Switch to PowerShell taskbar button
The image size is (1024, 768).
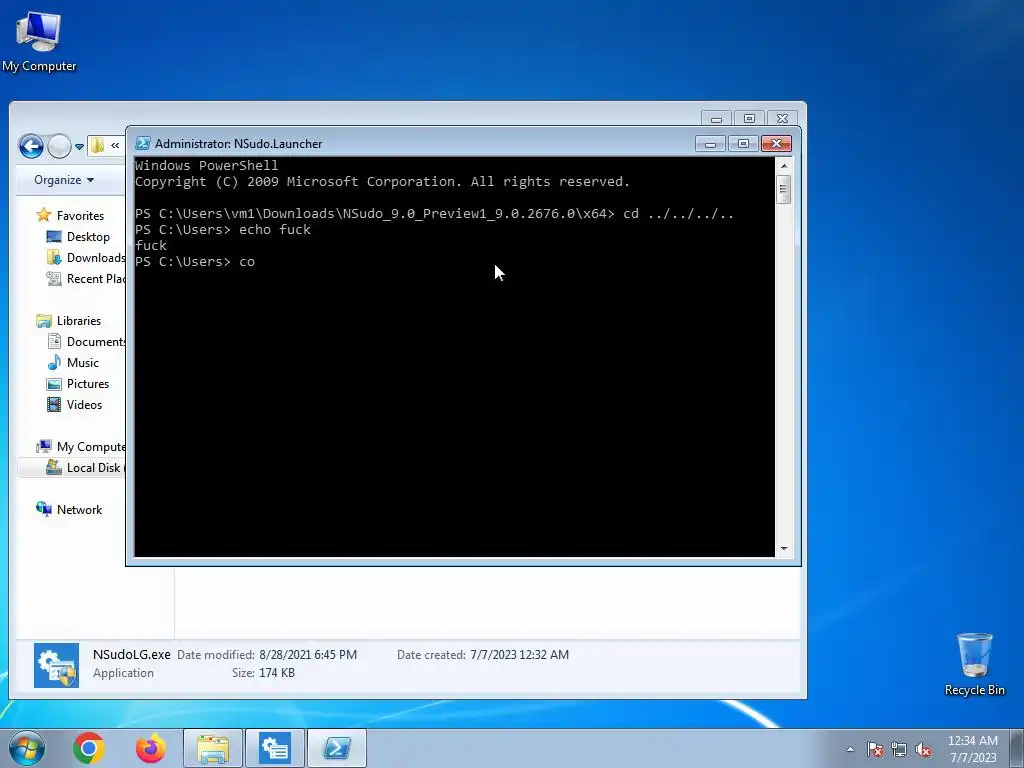(337, 748)
